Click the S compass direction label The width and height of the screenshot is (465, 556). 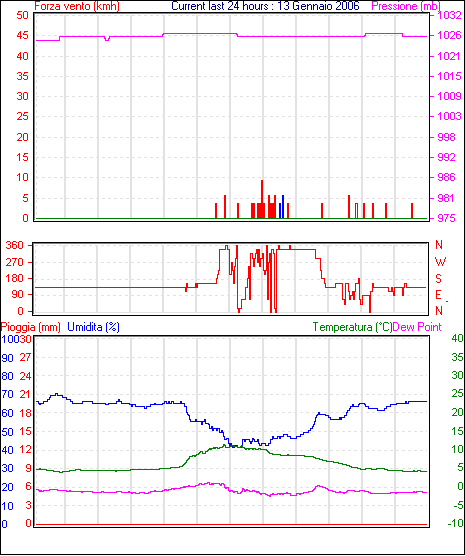tap(438, 279)
